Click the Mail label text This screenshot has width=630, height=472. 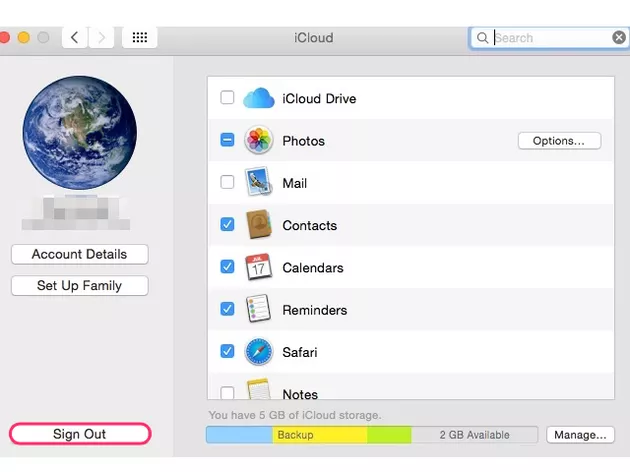[295, 183]
